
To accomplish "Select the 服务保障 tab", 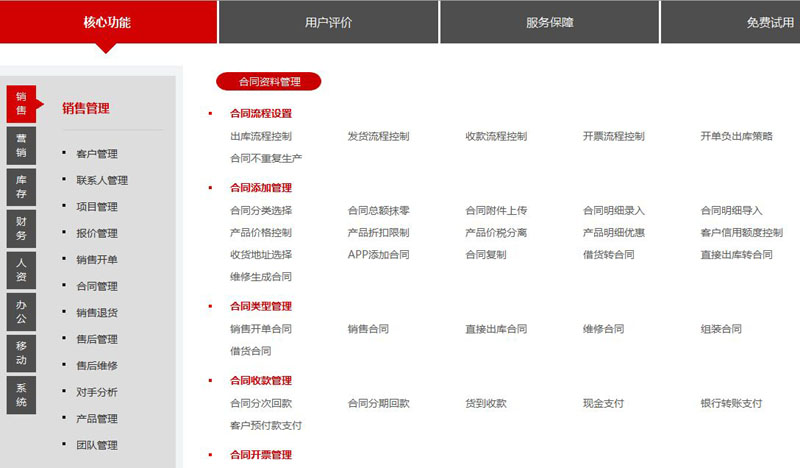I will coord(549,22).
